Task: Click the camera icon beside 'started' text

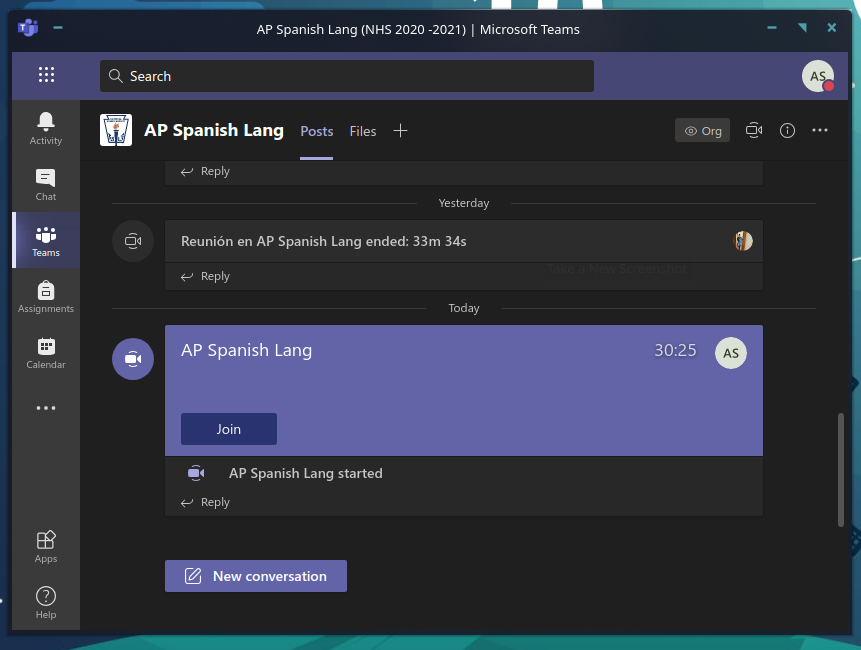Action: coord(196,473)
